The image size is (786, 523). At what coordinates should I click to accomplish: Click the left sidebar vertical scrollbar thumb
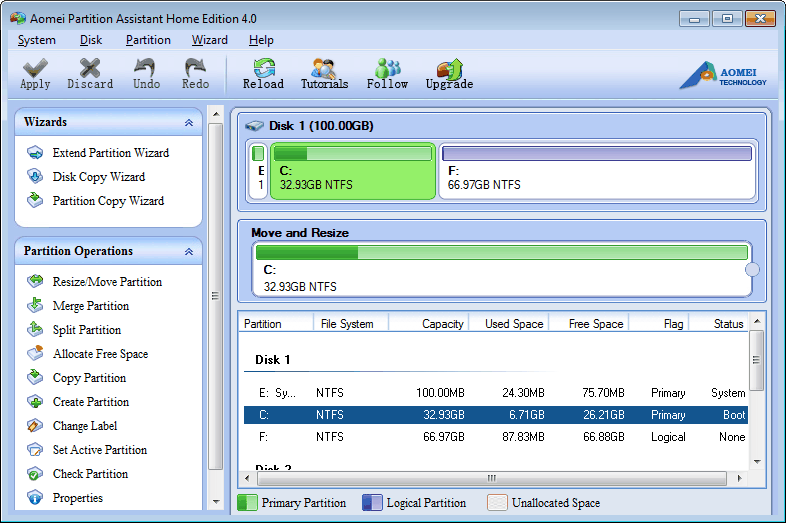pos(216,296)
